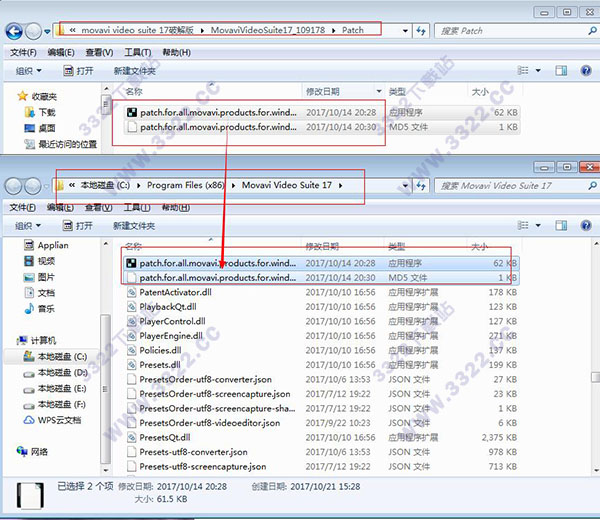Open 工具(T) menu in Patch window
Viewport: 600px width, 520px height.
coord(138,52)
